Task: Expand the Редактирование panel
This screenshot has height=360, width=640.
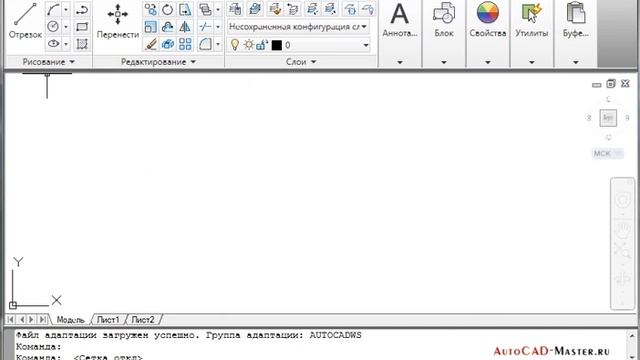Action: point(158,62)
